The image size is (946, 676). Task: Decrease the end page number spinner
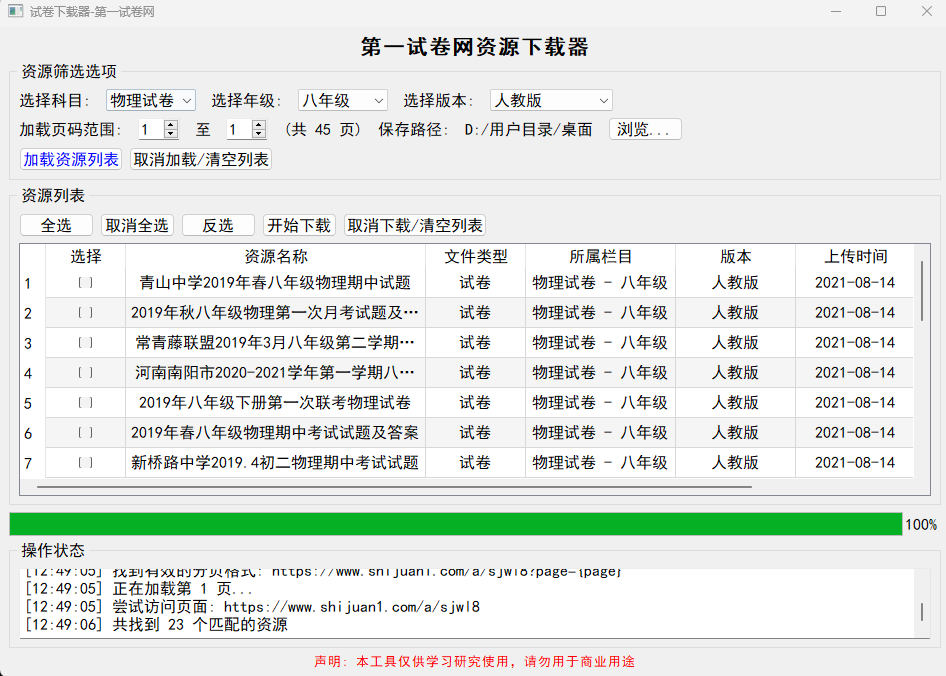tap(259, 133)
